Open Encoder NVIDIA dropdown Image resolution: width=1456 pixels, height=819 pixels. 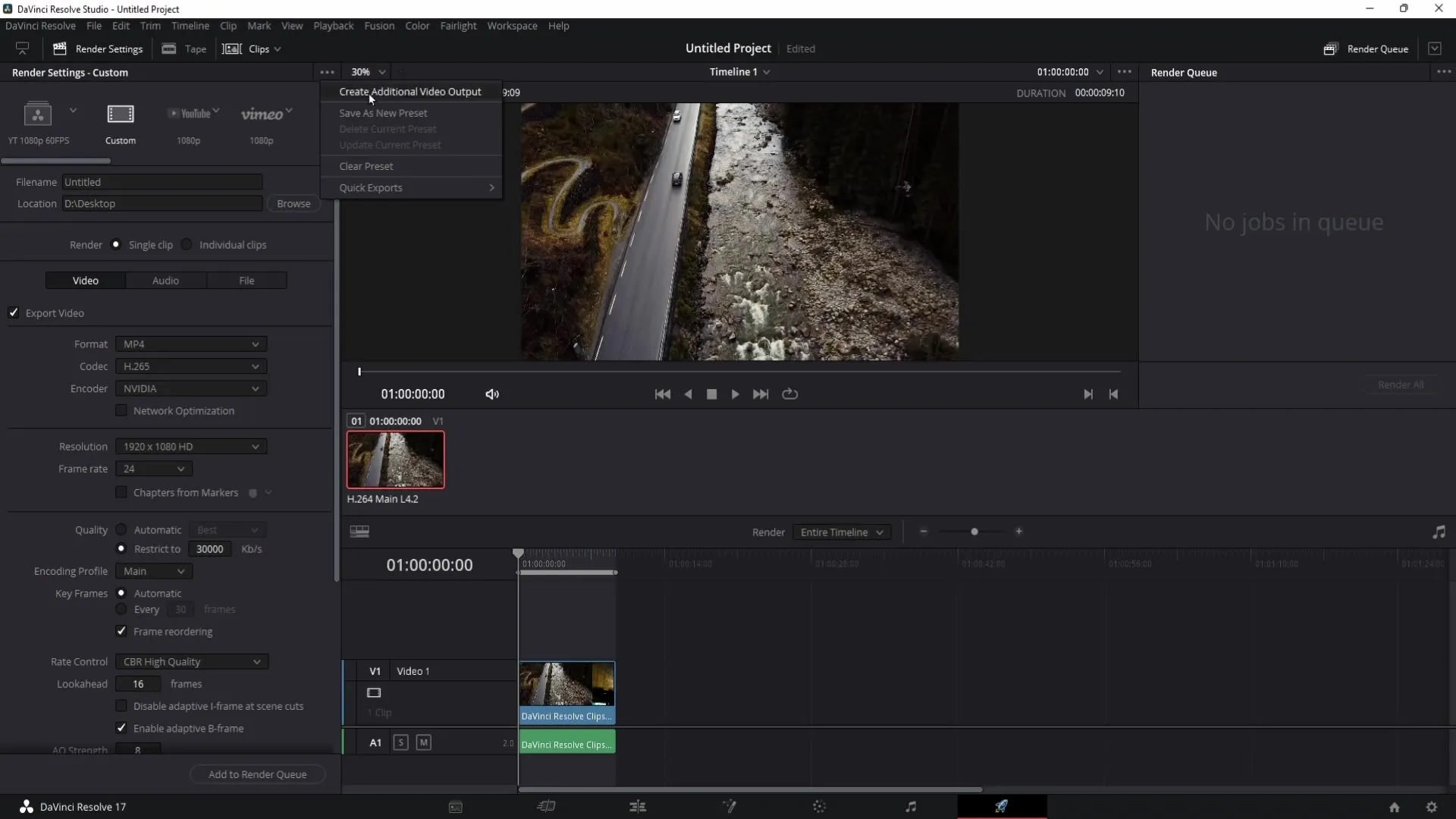coord(191,389)
